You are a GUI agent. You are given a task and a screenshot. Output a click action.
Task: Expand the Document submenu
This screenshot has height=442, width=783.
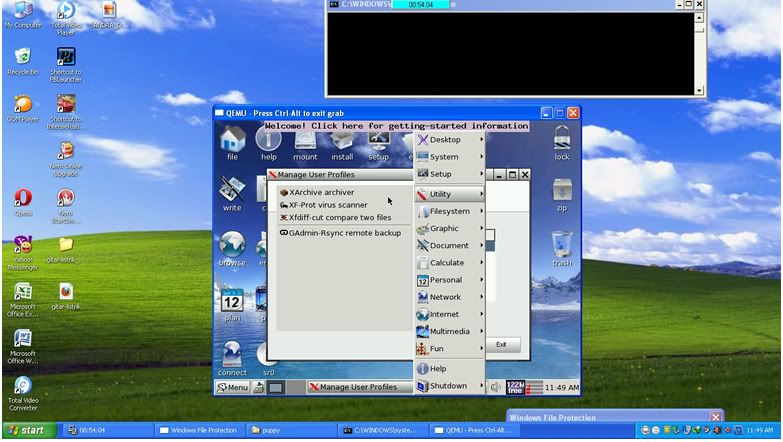coord(450,246)
